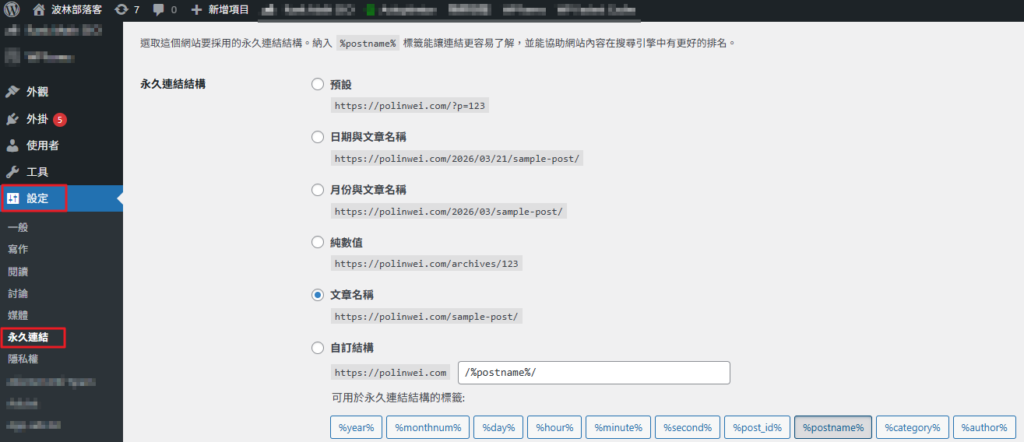Click the 使用者 person icon

pos(12,146)
